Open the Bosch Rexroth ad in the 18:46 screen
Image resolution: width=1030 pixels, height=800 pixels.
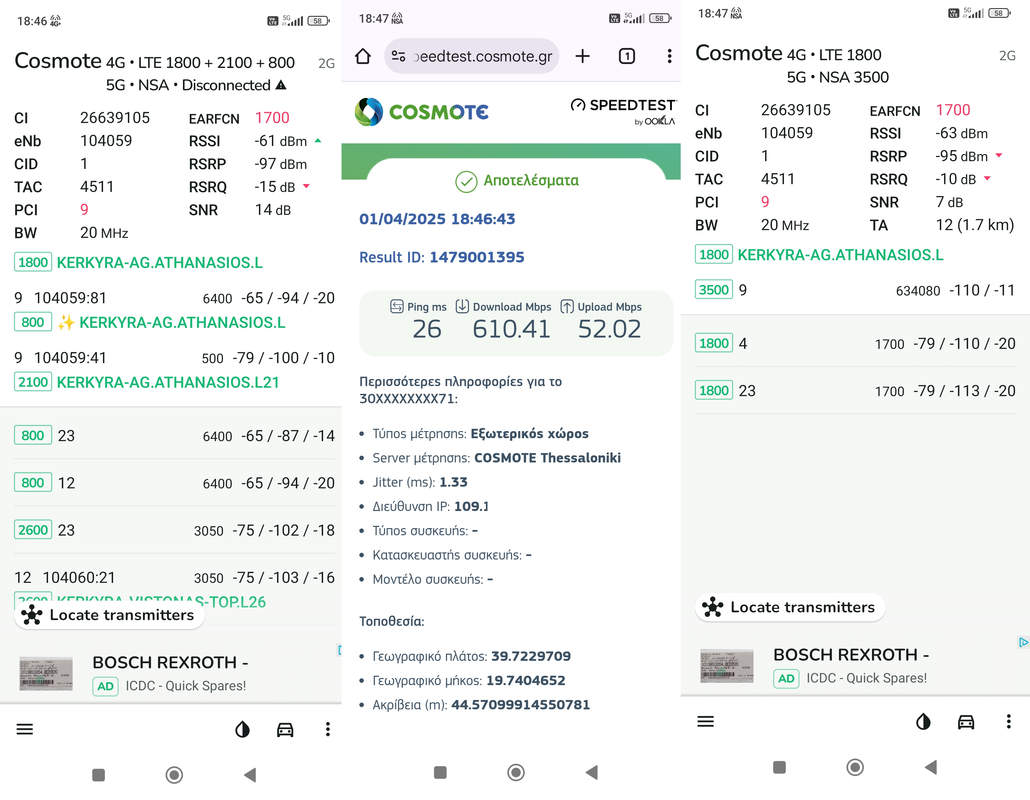[x=171, y=674]
